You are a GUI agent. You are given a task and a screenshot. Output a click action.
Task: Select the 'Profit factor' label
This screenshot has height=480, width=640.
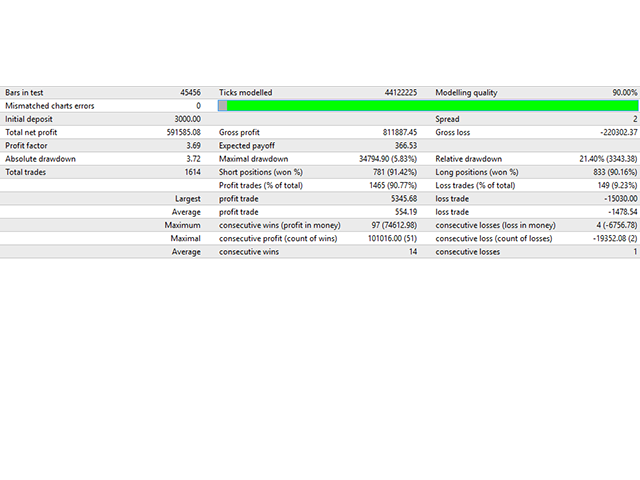pos(26,146)
